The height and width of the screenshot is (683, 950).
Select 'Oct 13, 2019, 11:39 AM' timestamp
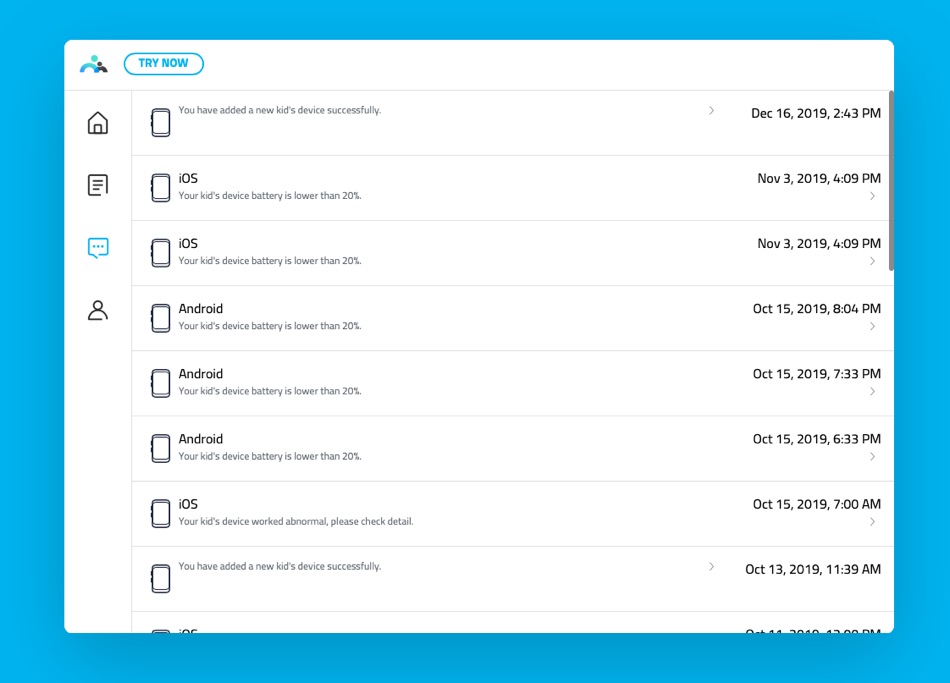[813, 570]
